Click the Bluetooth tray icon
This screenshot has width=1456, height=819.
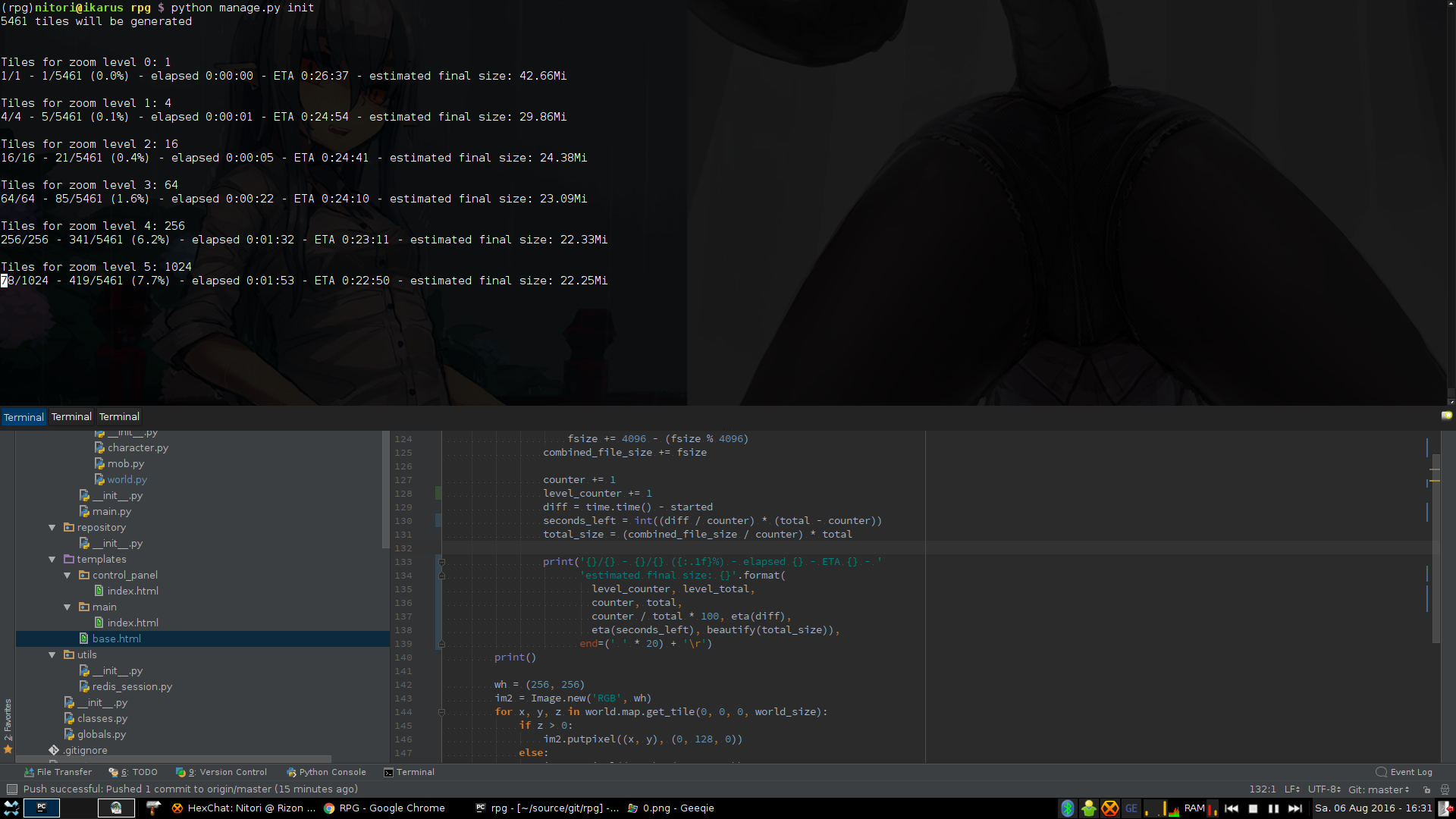tap(1067, 808)
